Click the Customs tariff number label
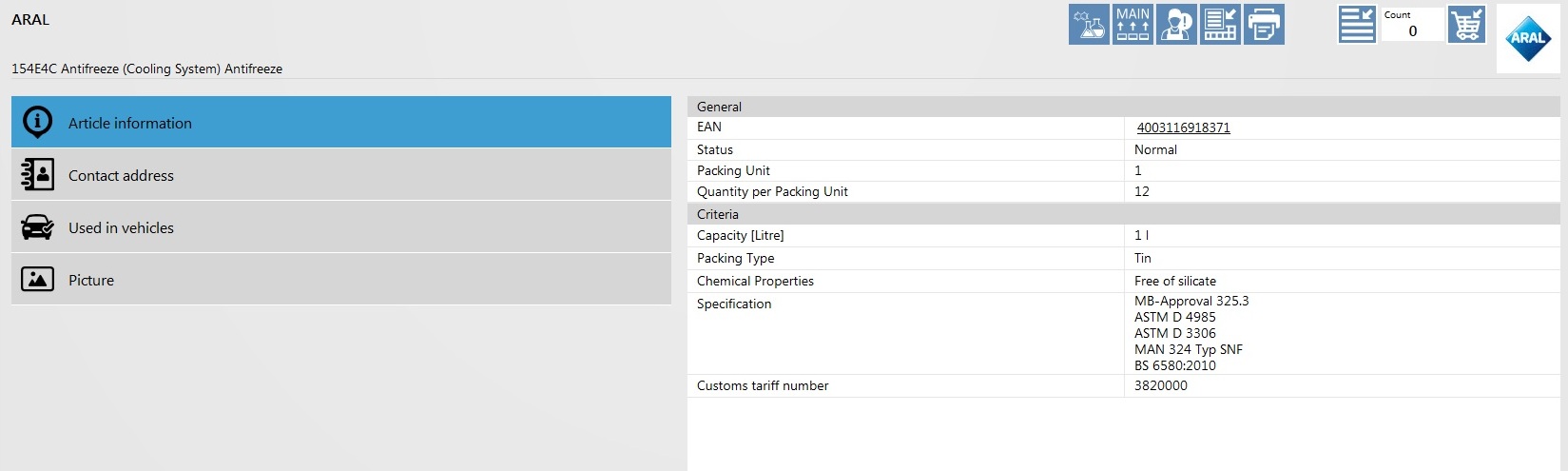Viewport: 1568px width, 471px height. tap(763, 385)
